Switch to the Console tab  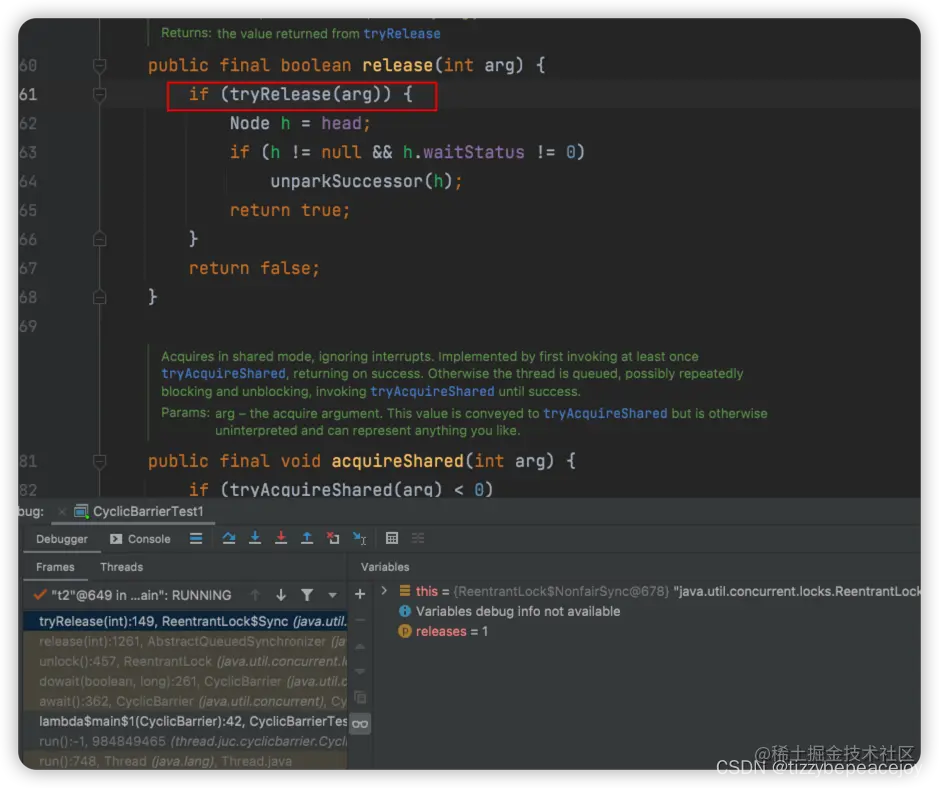[x=141, y=539]
